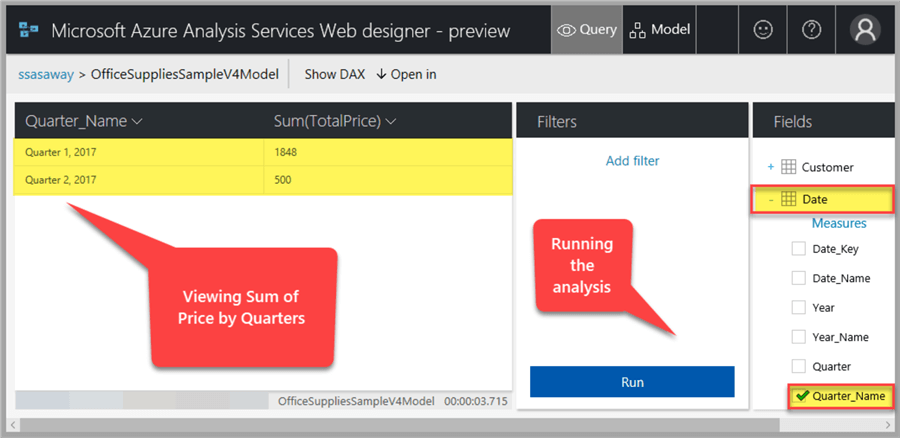
Task: Select the Quarter 2, 2017 cell
Action: click(139, 180)
